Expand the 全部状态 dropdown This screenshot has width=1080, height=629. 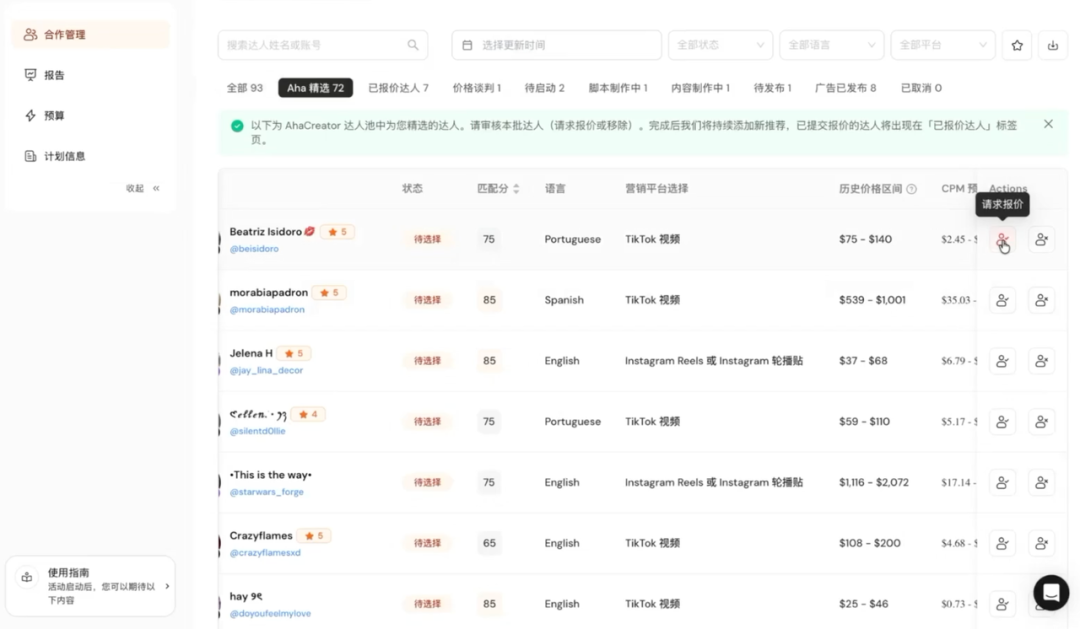720,45
